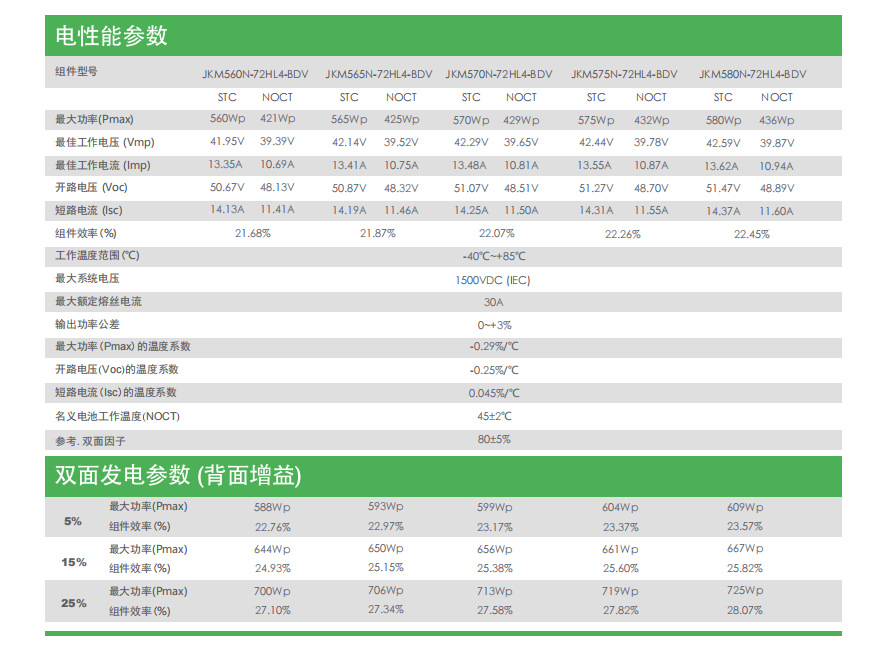
Task: Select the 开路电压(Voc)的温度系数 row label
Action: [117, 369]
